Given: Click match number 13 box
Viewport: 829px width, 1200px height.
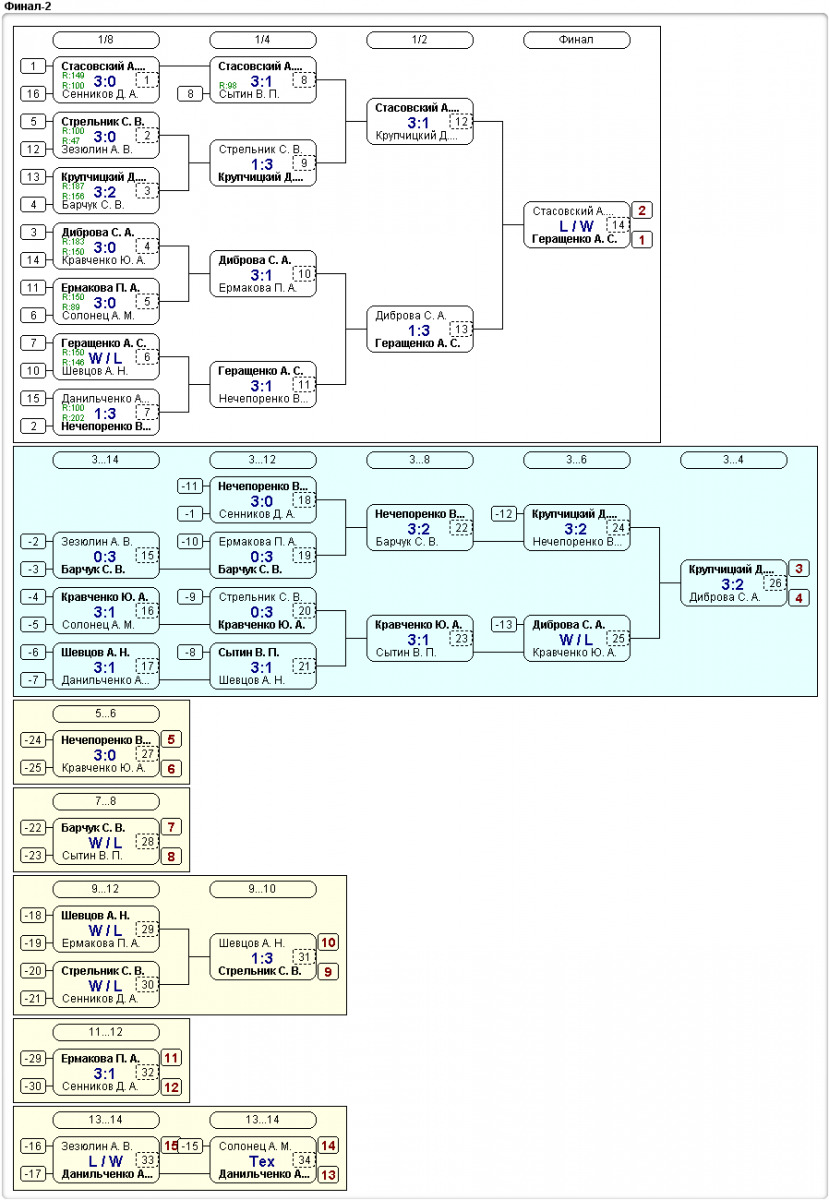Looking at the screenshot, I should (x=461, y=328).
